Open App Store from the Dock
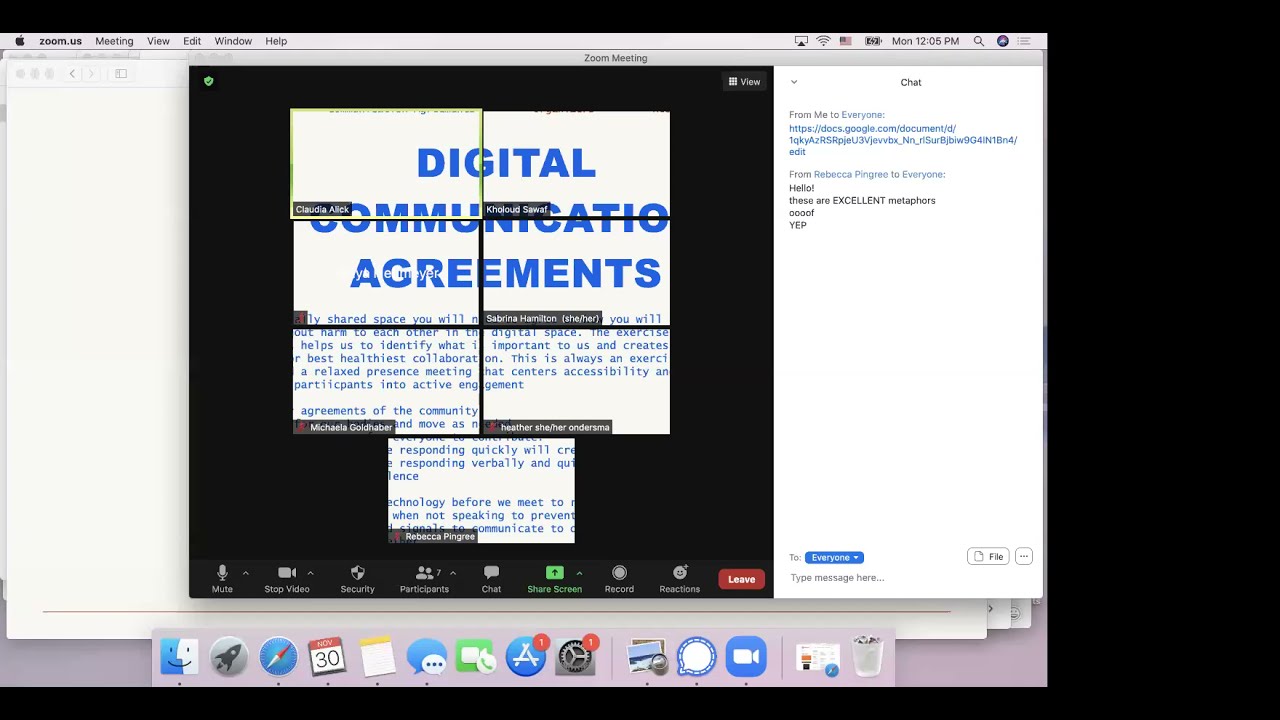The width and height of the screenshot is (1280, 720). (x=526, y=657)
